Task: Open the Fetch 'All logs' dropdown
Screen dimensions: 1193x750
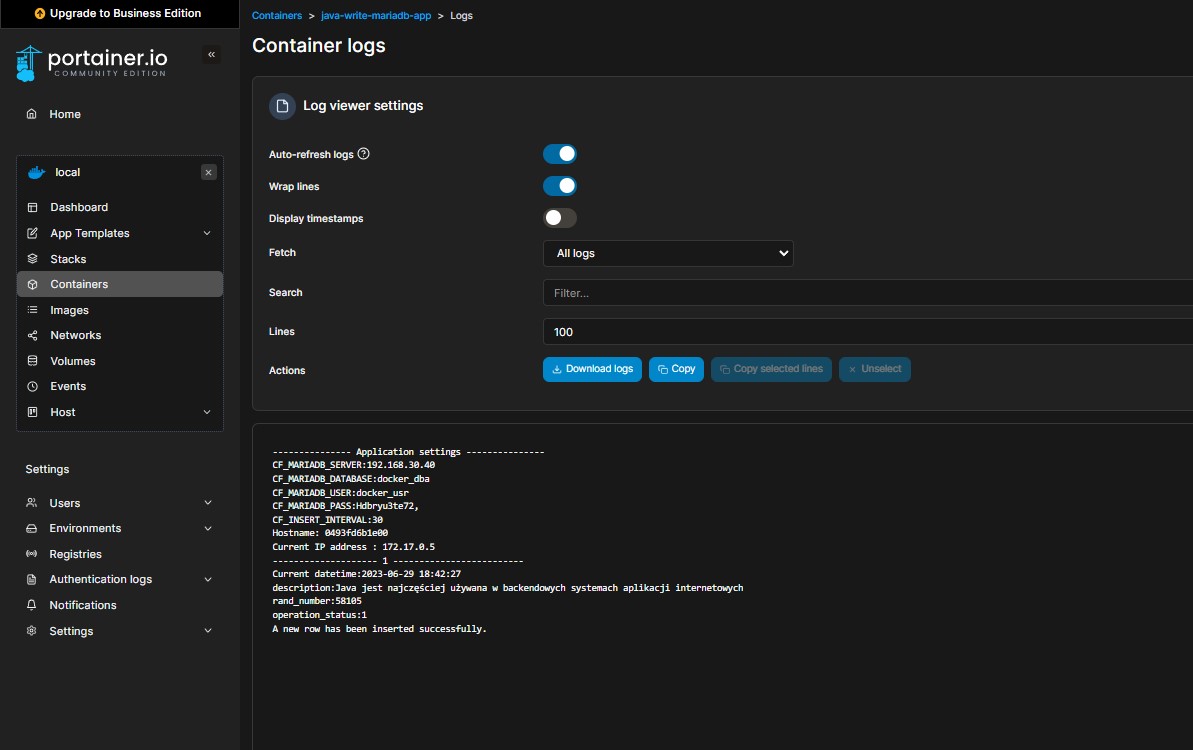Action: [x=667, y=253]
